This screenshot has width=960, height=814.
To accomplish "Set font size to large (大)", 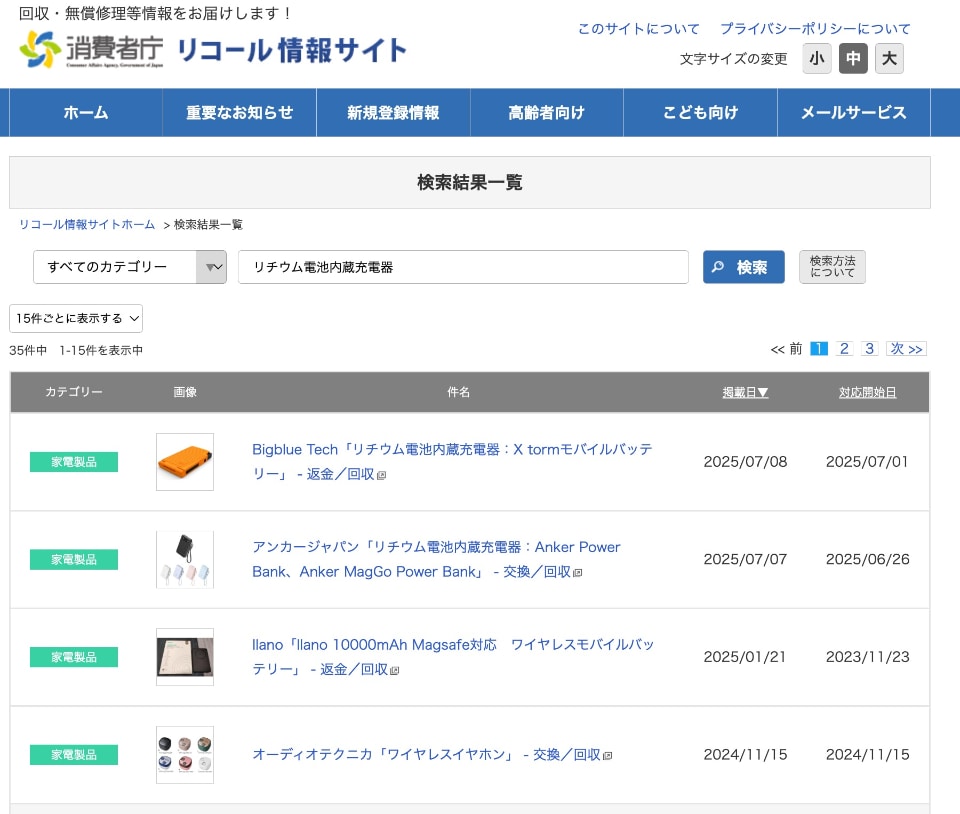I will point(889,59).
